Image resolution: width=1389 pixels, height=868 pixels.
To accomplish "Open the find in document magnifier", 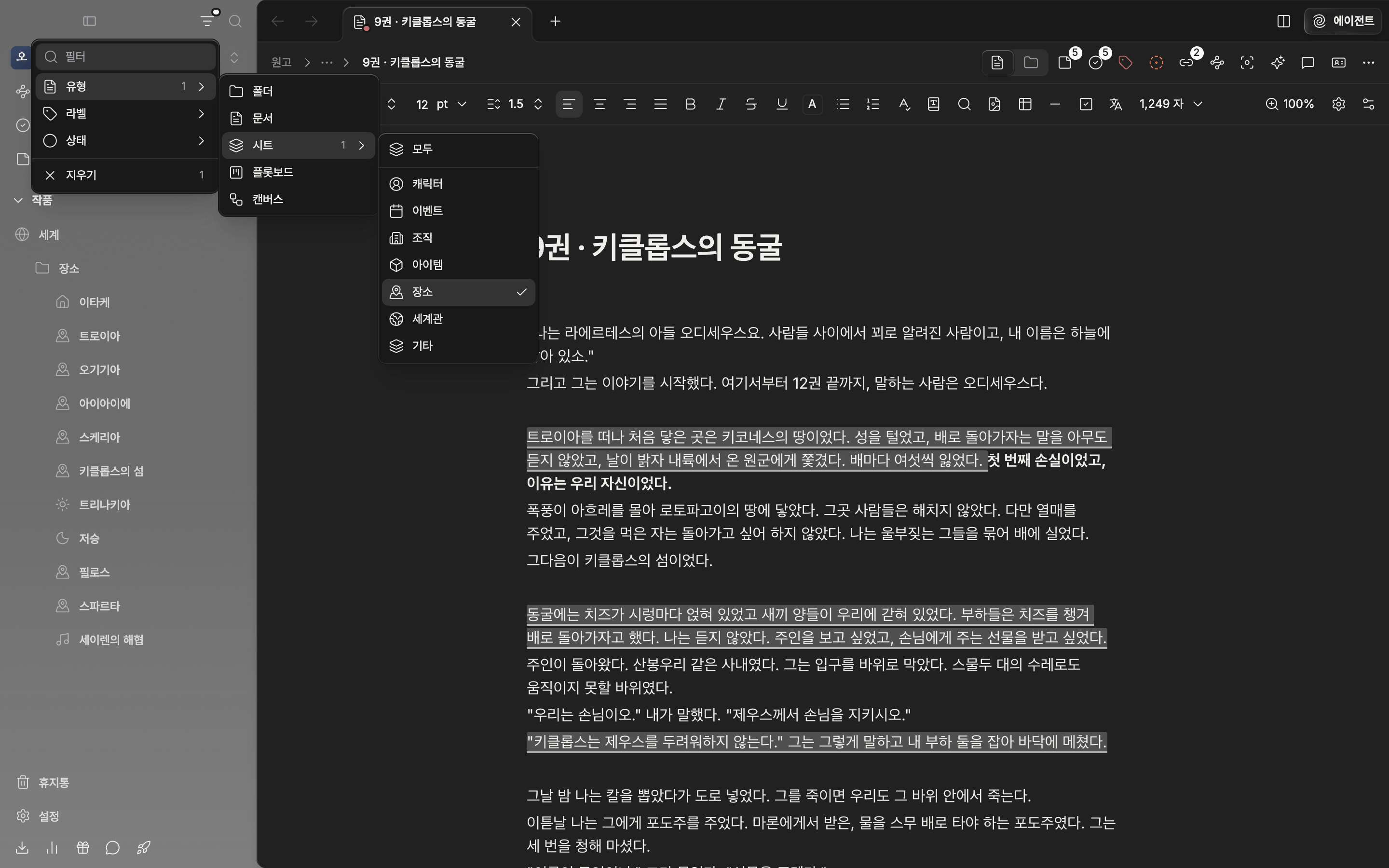I will pos(964,104).
